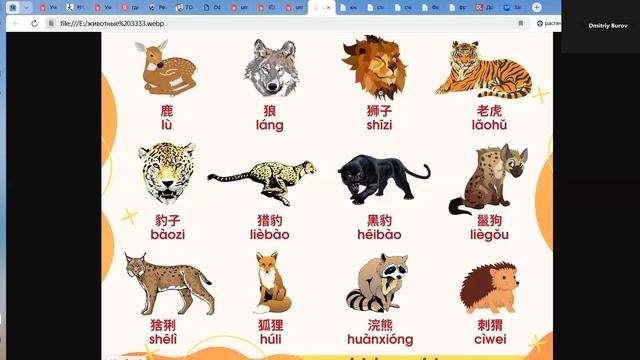Click the pinyin text 'shīzi'
Screen dimensions: 640x360
(379, 125)
